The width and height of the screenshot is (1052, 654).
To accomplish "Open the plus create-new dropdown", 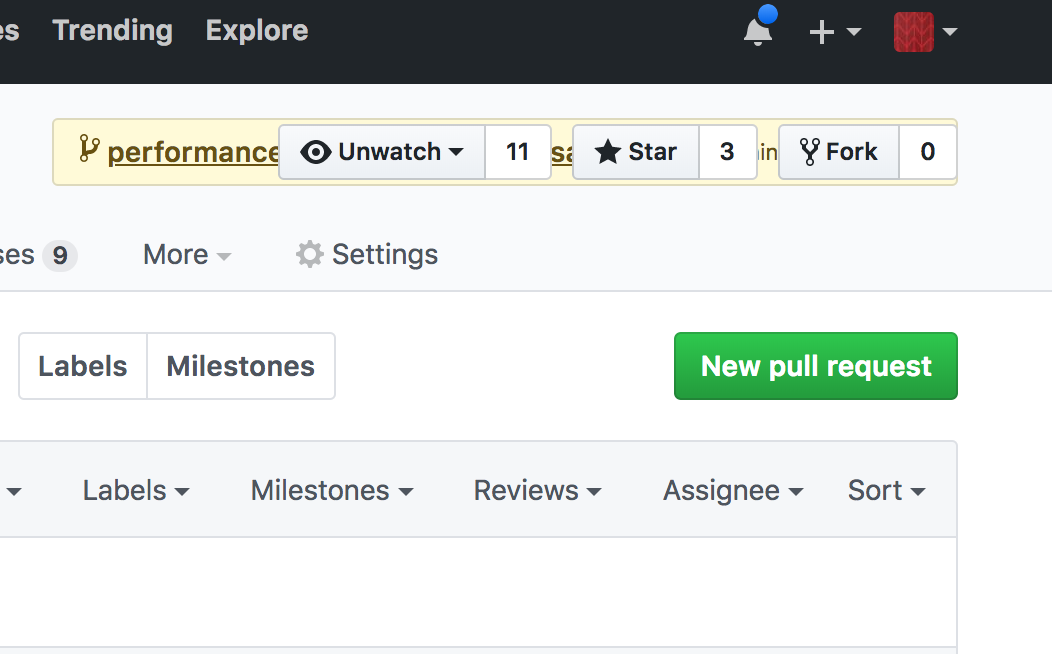I will click(x=835, y=32).
